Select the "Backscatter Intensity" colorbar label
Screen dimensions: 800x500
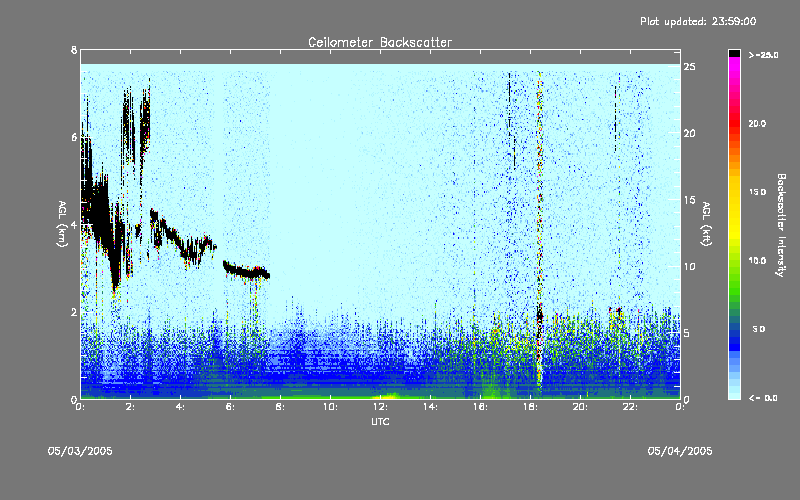(781, 224)
